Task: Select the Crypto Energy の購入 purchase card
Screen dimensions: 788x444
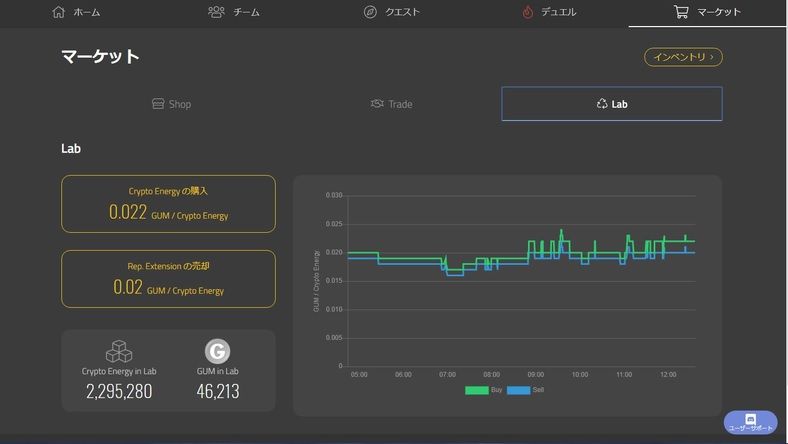Action: click(168, 204)
